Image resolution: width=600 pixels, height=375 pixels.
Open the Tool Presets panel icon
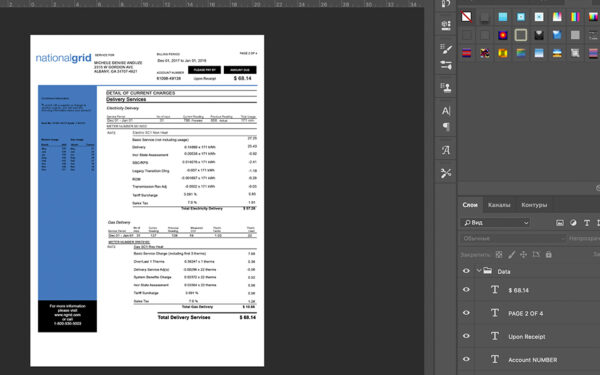tap(446, 173)
